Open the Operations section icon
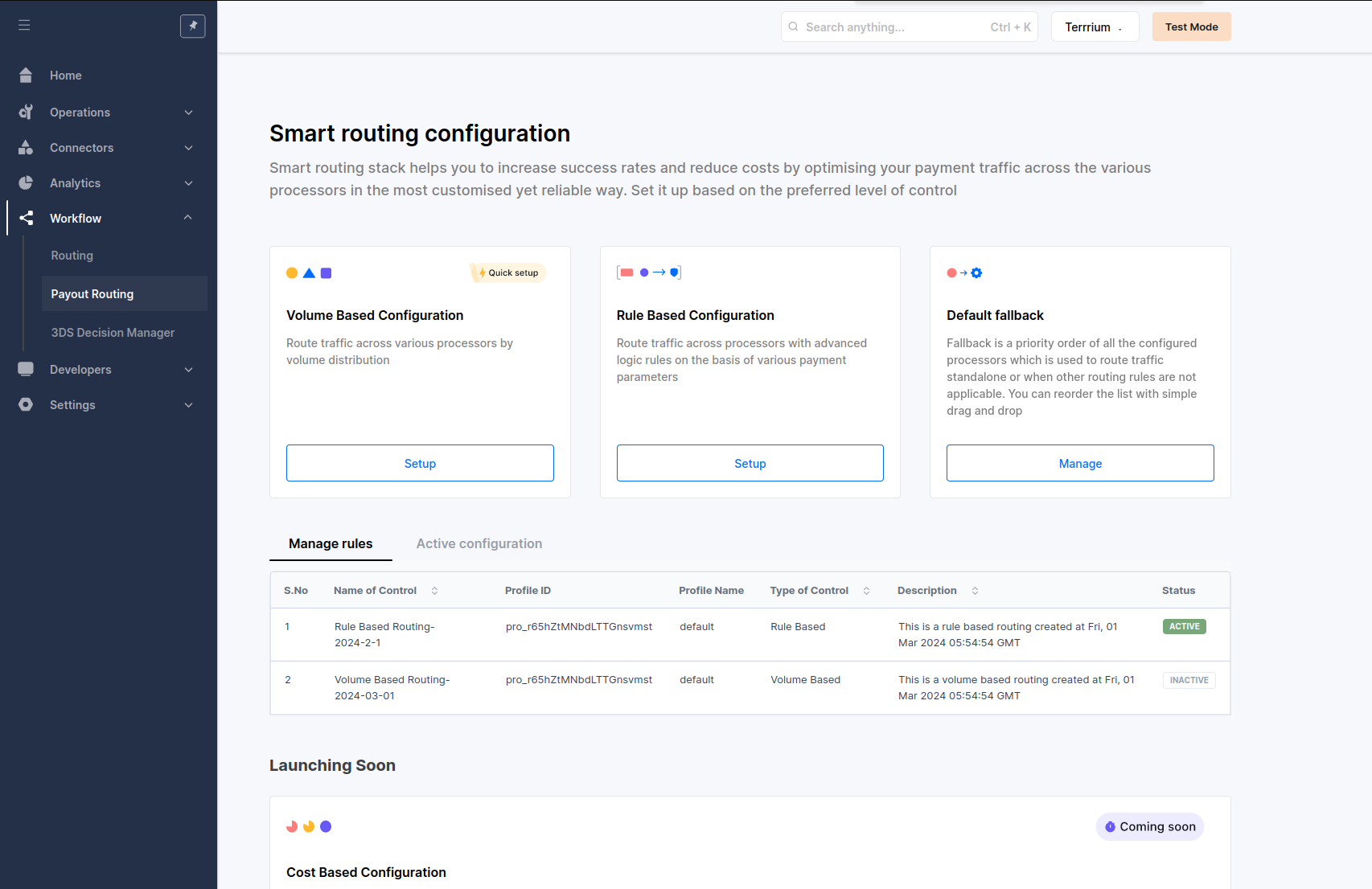Viewport: 1372px width, 889px height. (25, 112)
